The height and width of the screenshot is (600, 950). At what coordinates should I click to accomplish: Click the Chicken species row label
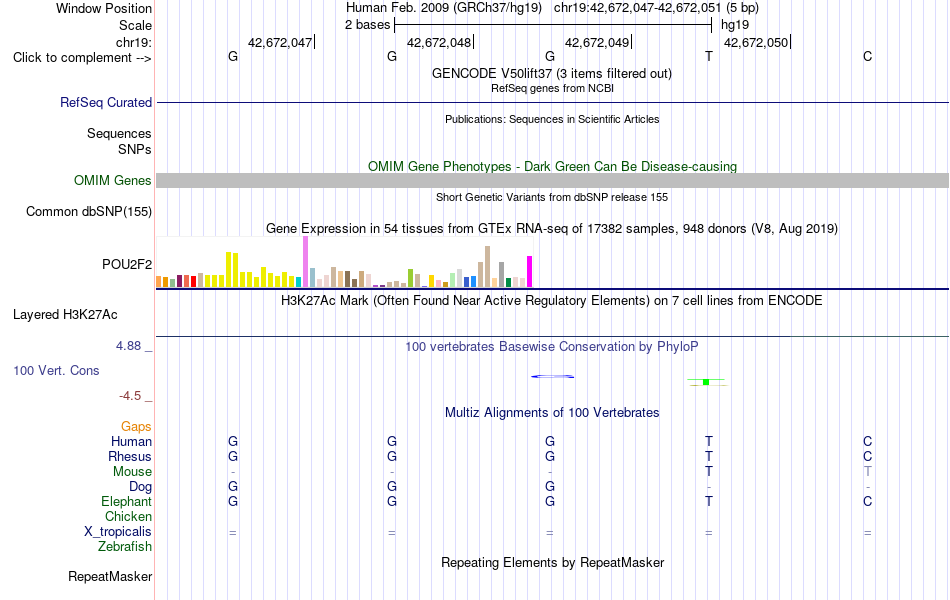[x=128, y=516]
